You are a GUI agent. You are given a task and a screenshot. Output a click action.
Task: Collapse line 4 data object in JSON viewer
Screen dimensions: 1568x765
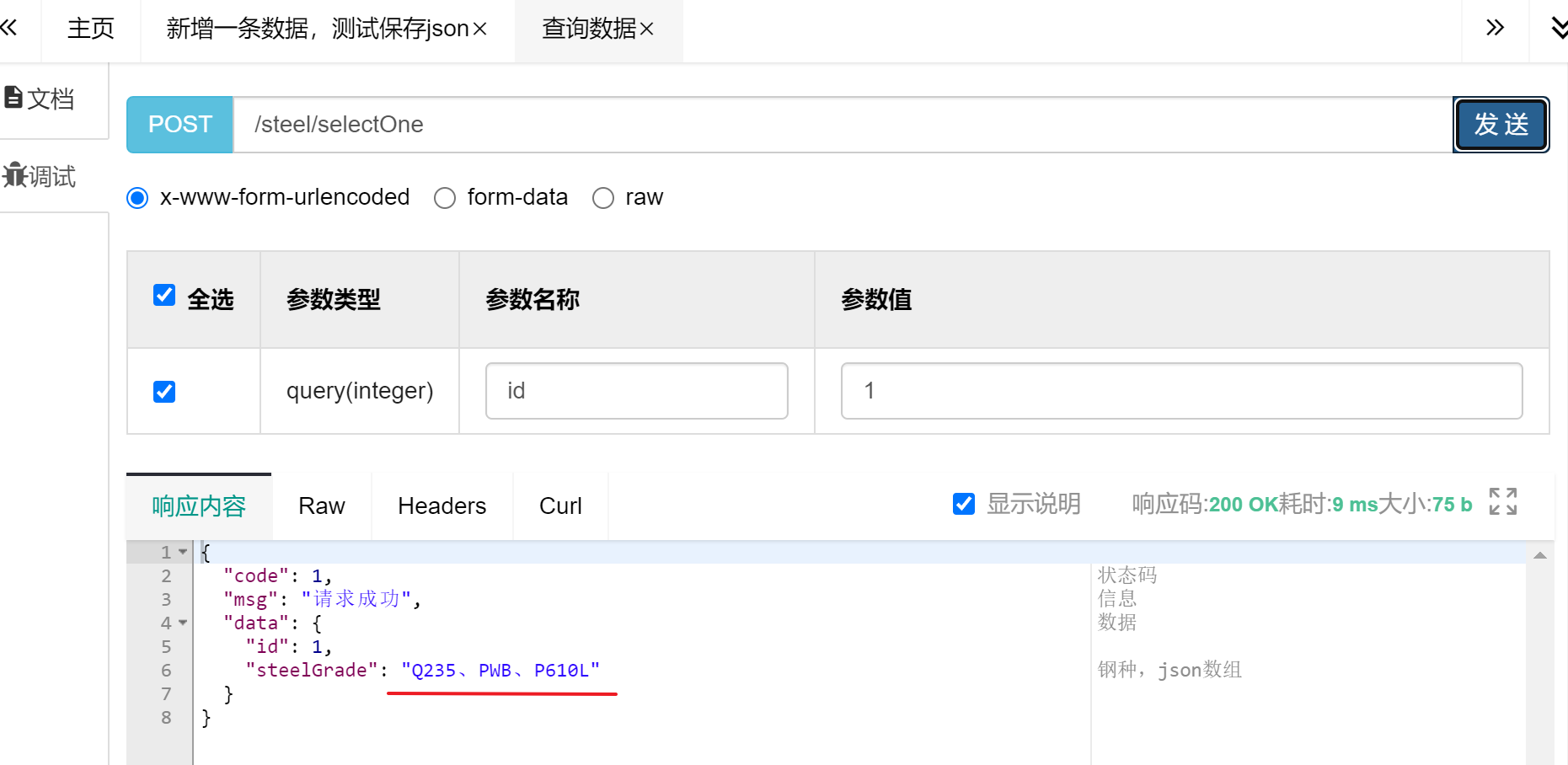tap(182, 623)
